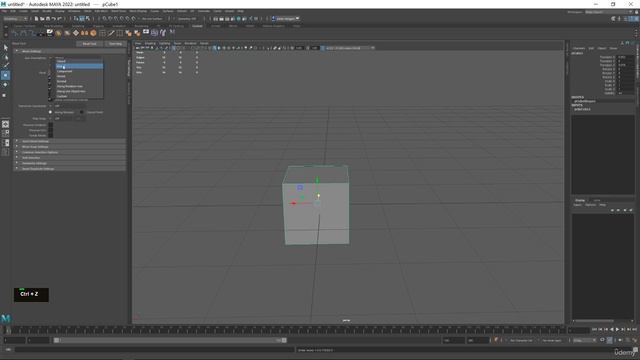The image size is (640, 360).
Task: Click the Reset Tool button
Action: pos(89,44)
